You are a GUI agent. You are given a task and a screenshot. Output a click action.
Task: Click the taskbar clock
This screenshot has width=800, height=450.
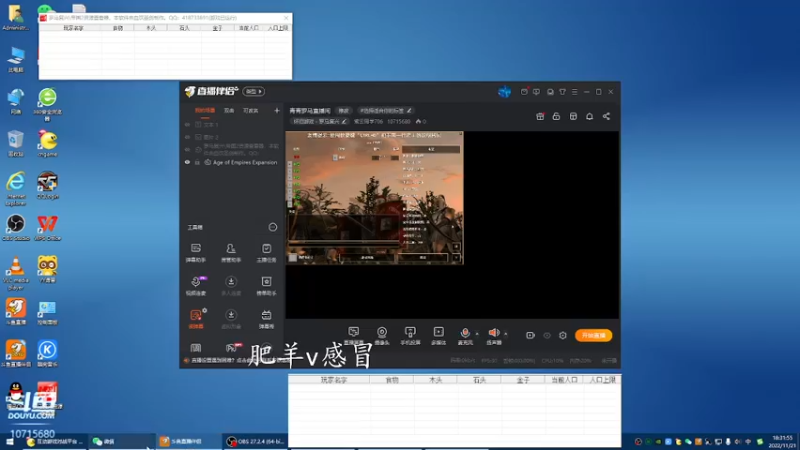(x=782, y=441)
